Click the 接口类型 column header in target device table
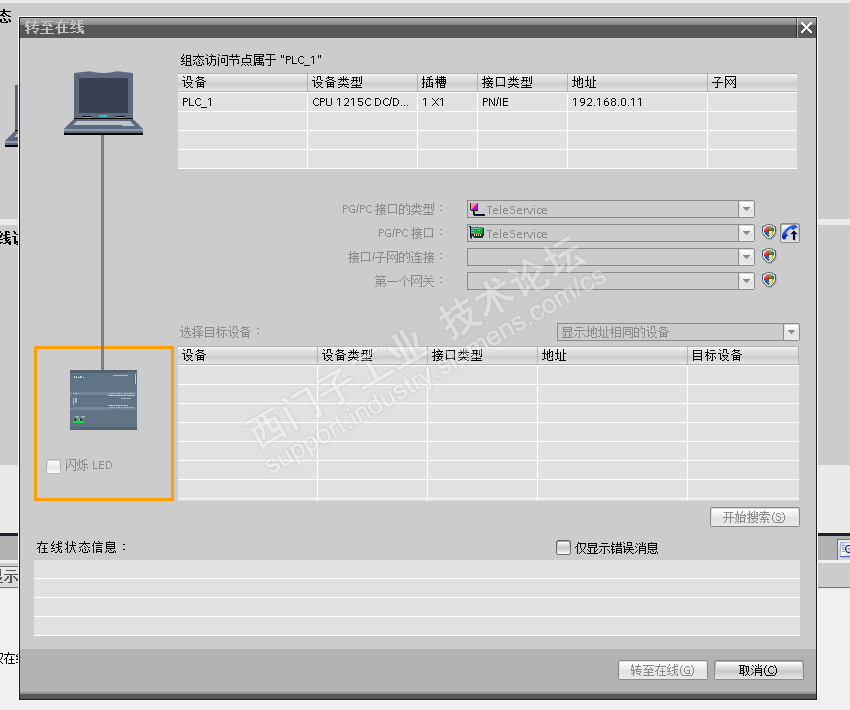 click(x=482, y=356)
